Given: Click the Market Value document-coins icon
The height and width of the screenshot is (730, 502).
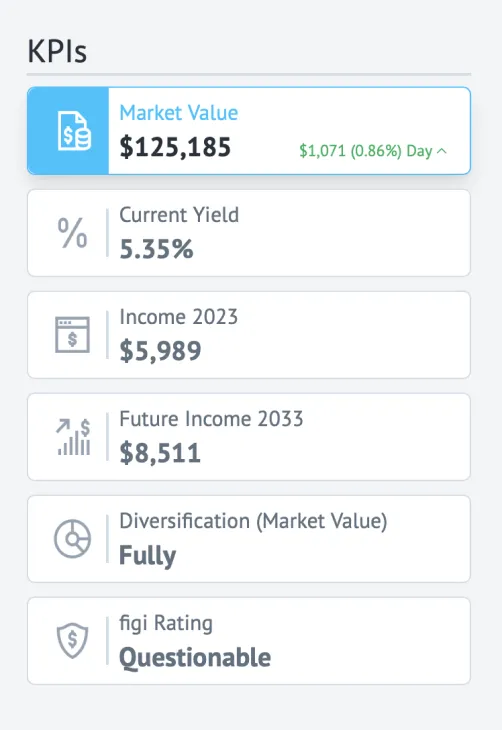Looking at the screenshot, I should tap(74, 131).
